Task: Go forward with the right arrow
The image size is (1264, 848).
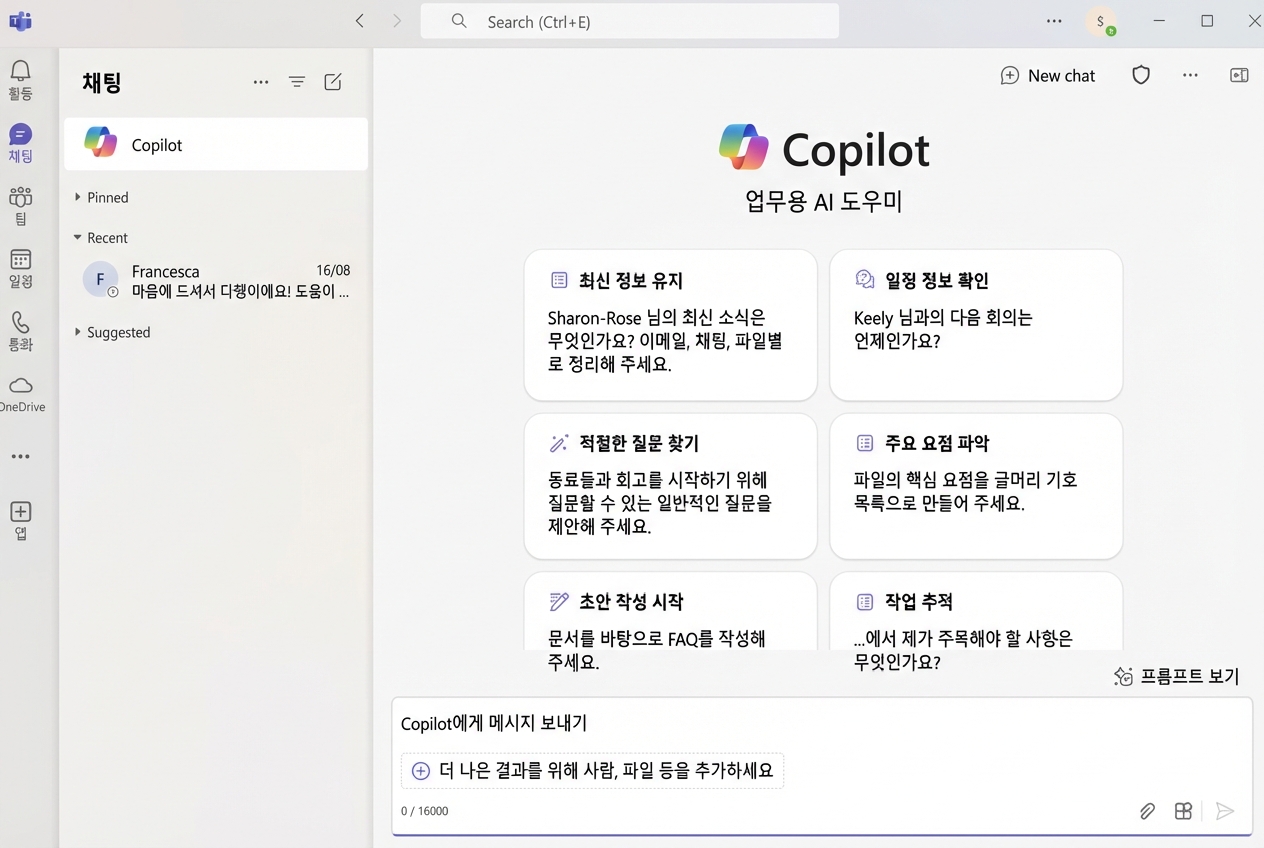Action: [397, 21]
